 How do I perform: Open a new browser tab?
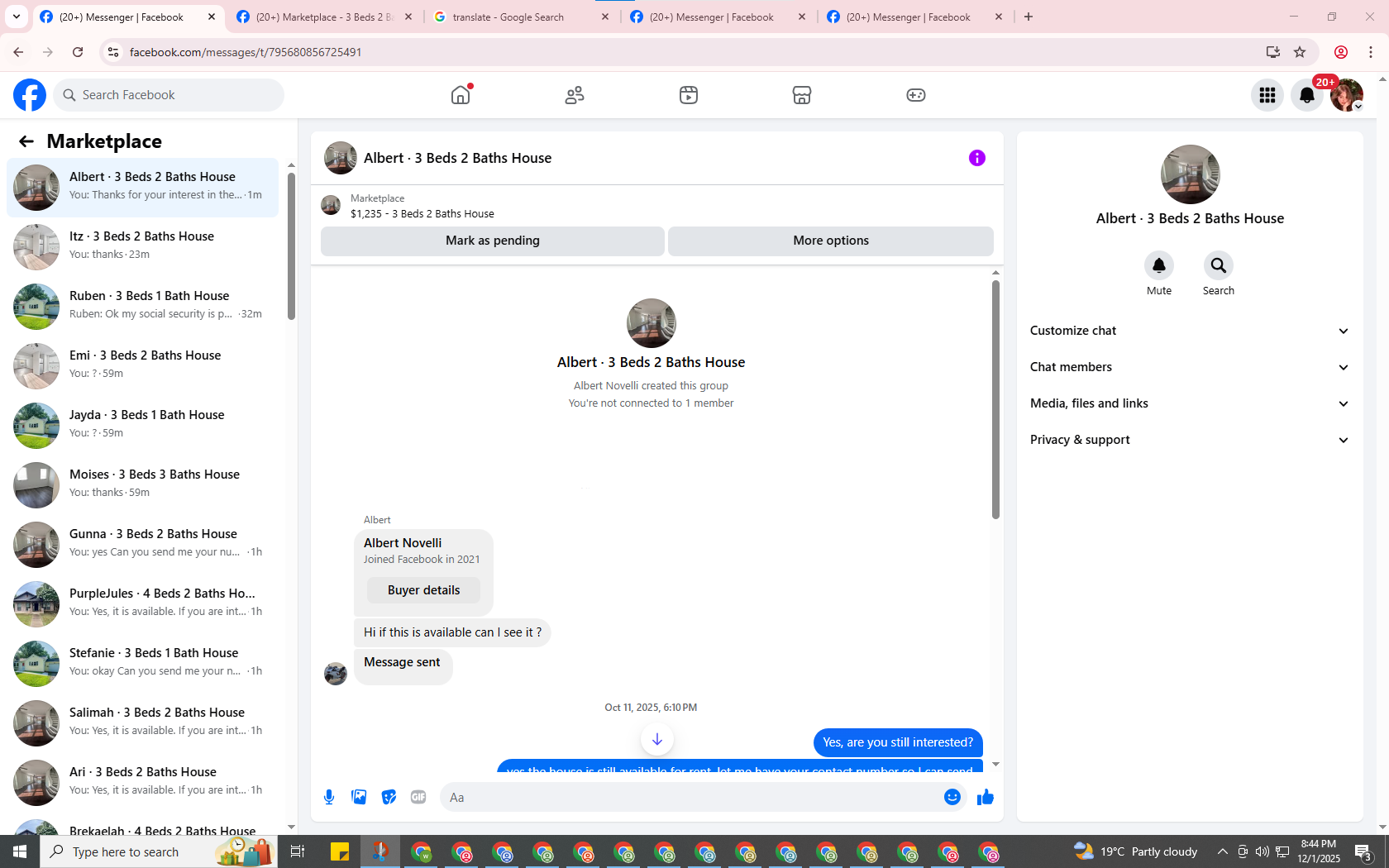1029,17
